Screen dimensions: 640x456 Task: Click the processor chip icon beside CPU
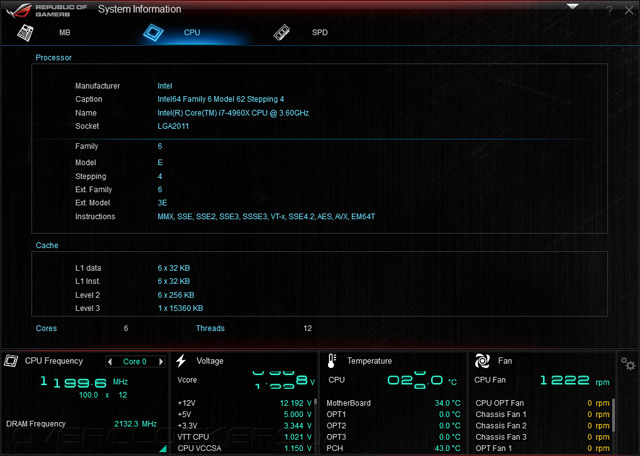click(153, 32)
